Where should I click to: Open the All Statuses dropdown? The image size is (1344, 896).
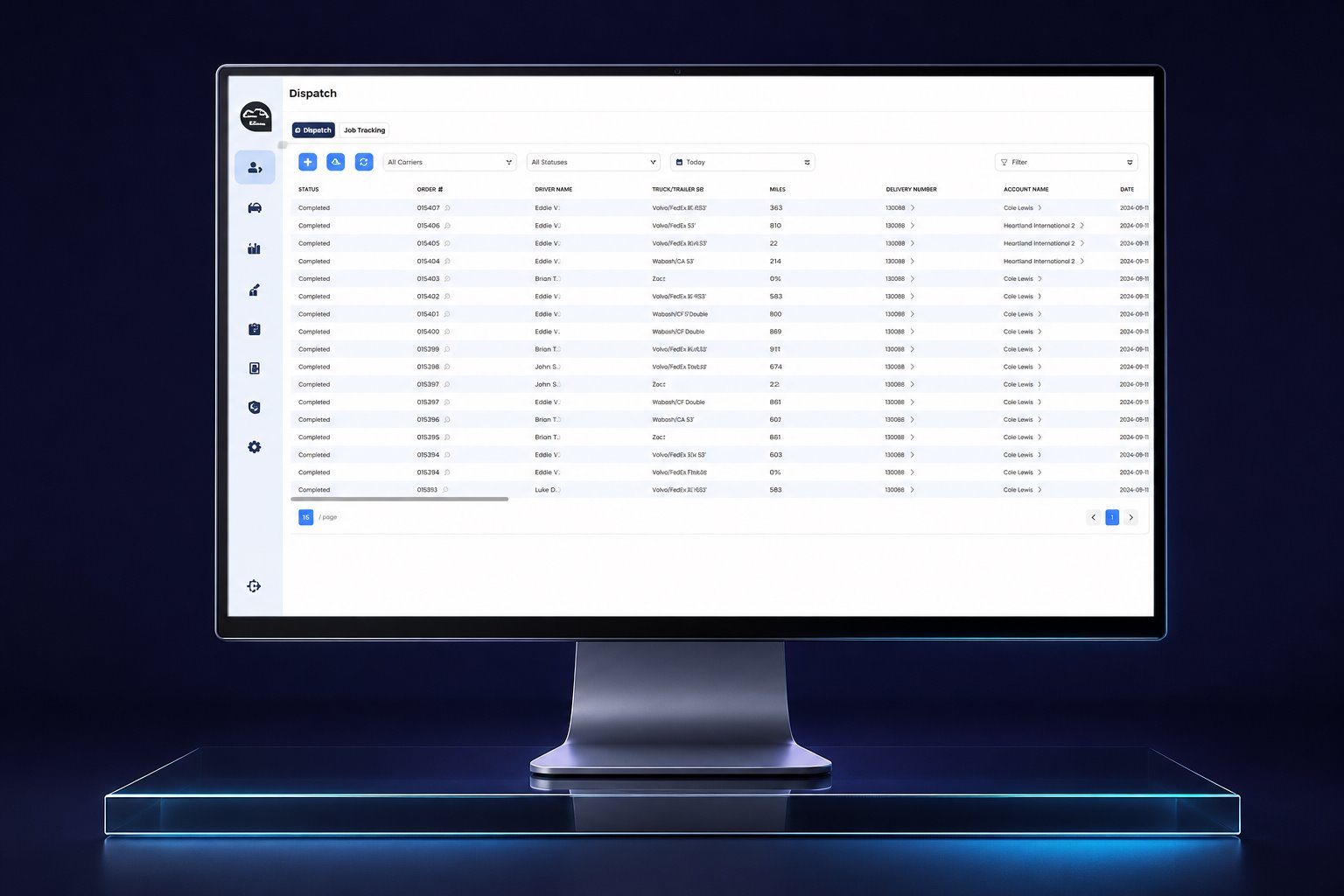pos(593,162)
